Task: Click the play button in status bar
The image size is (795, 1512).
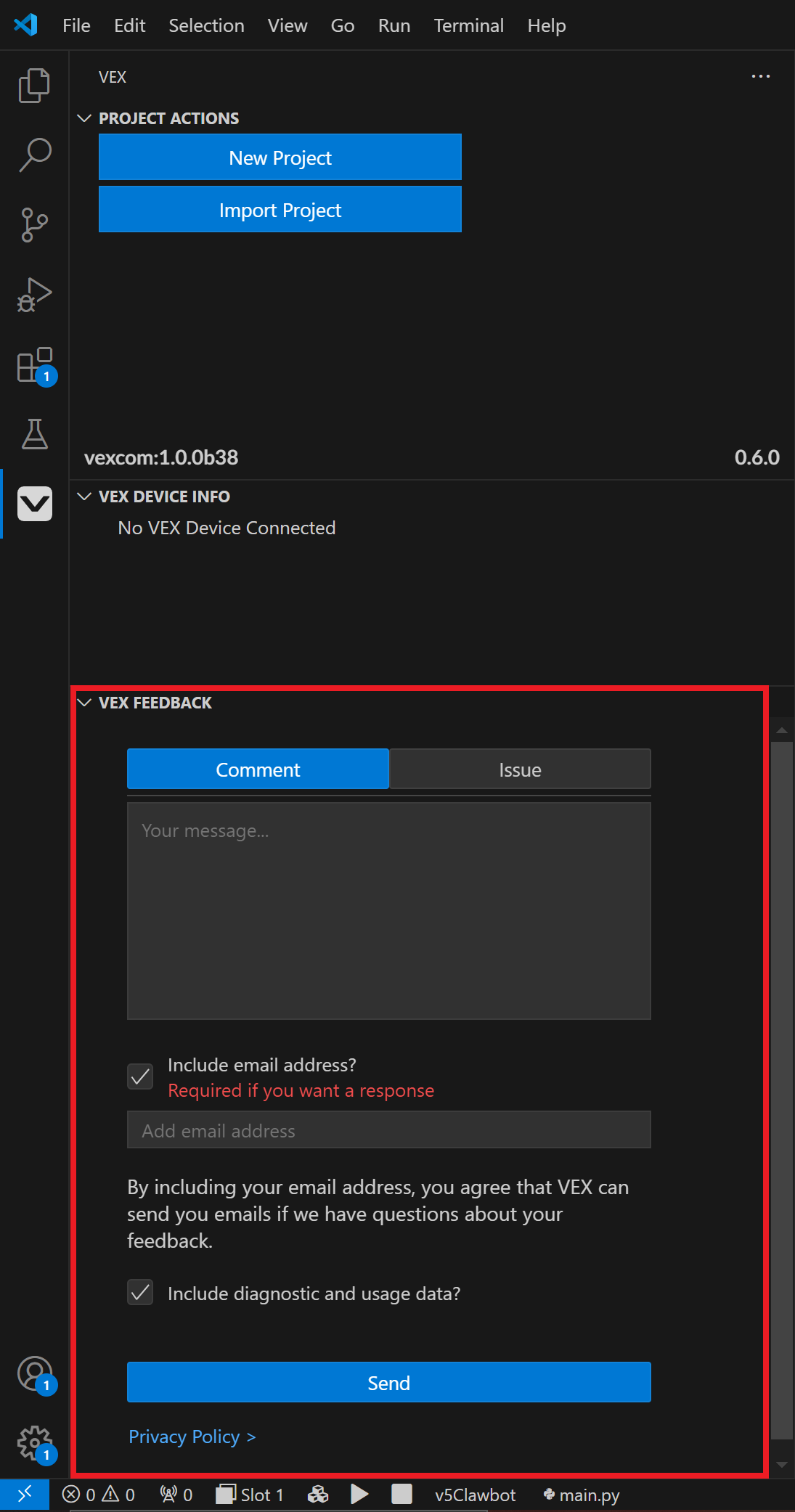Action: tap(359, 1494)
